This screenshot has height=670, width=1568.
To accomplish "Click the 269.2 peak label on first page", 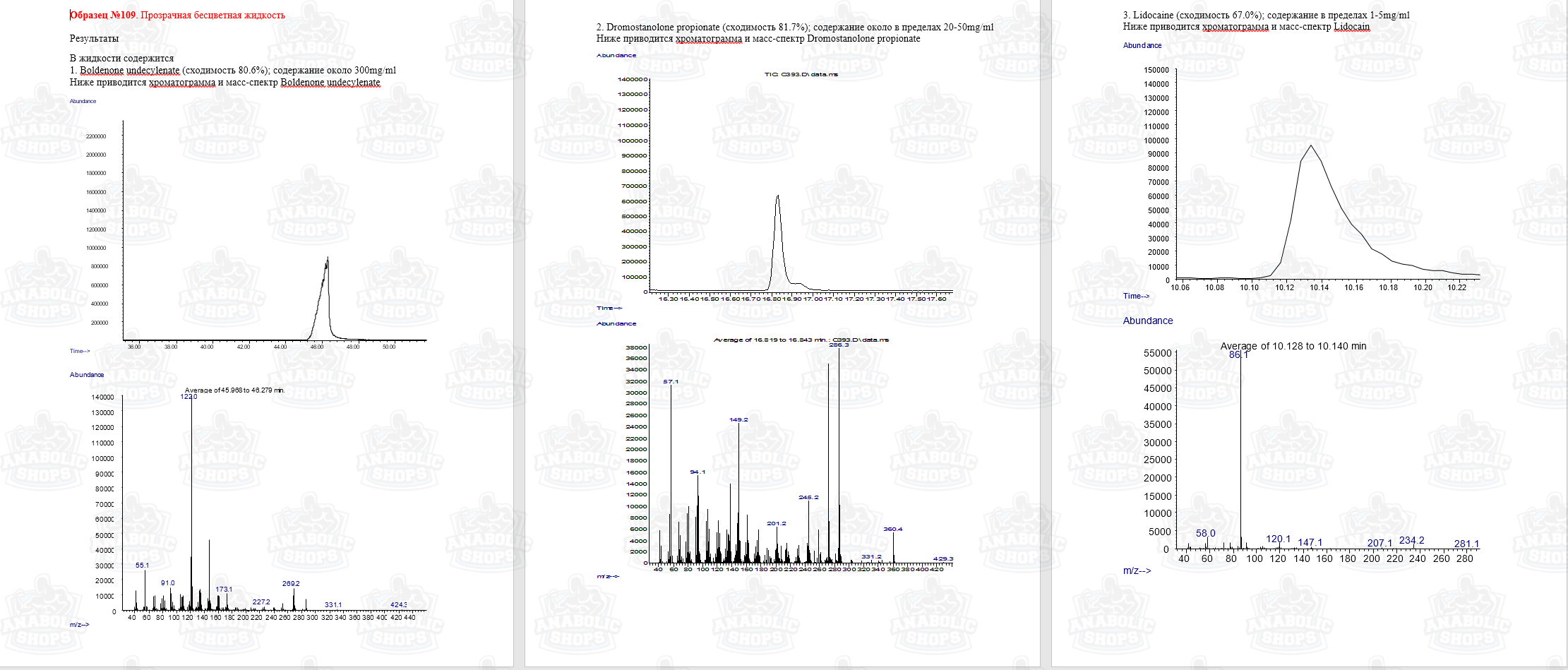I will [x=291, y=584].
